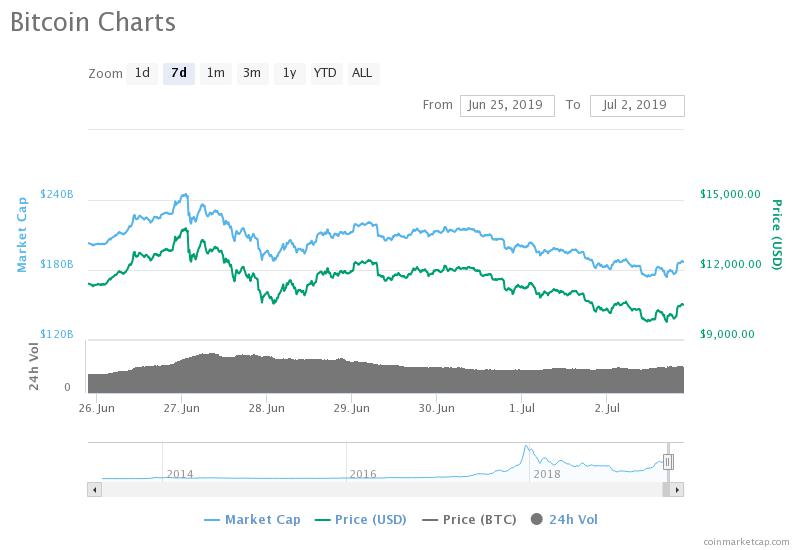The image size is (800, 550).
Task: Click the 2. Jul axis label
Action: tap(607, 409)
